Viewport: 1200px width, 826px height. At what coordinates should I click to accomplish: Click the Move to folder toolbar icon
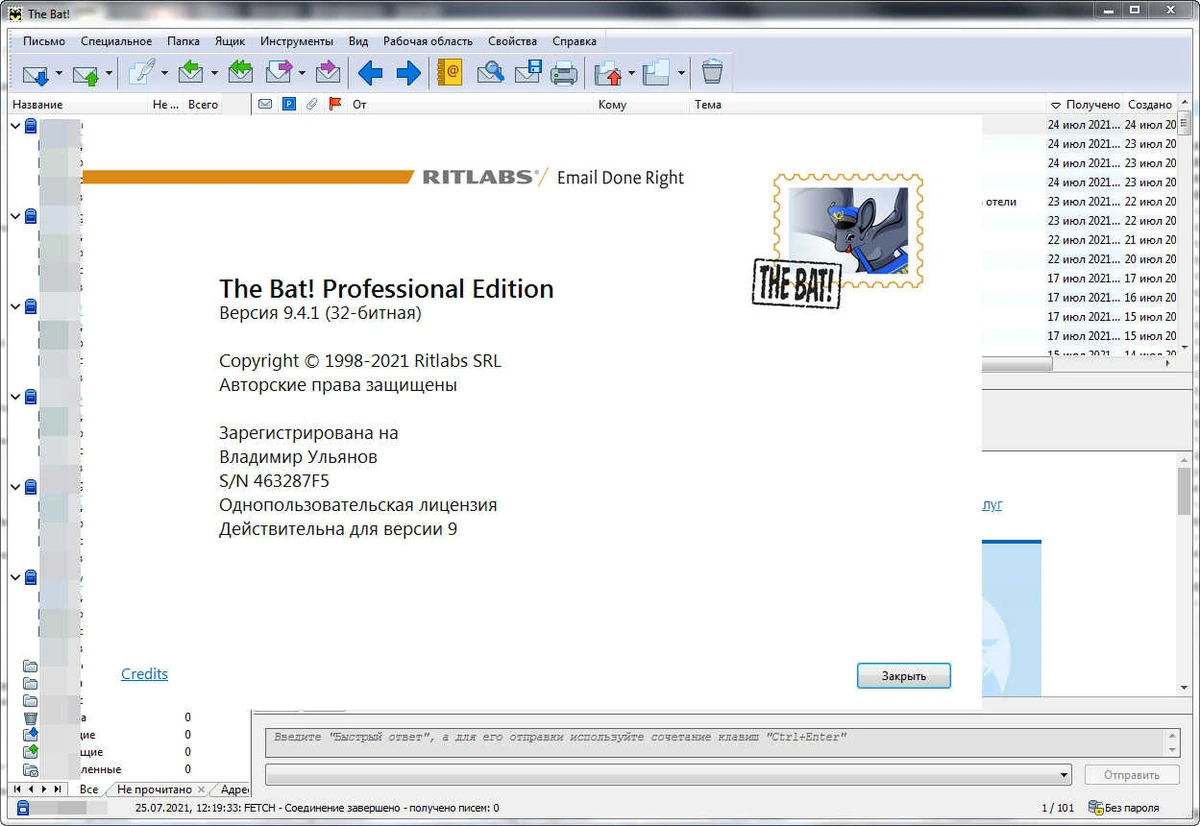(609, 73)
